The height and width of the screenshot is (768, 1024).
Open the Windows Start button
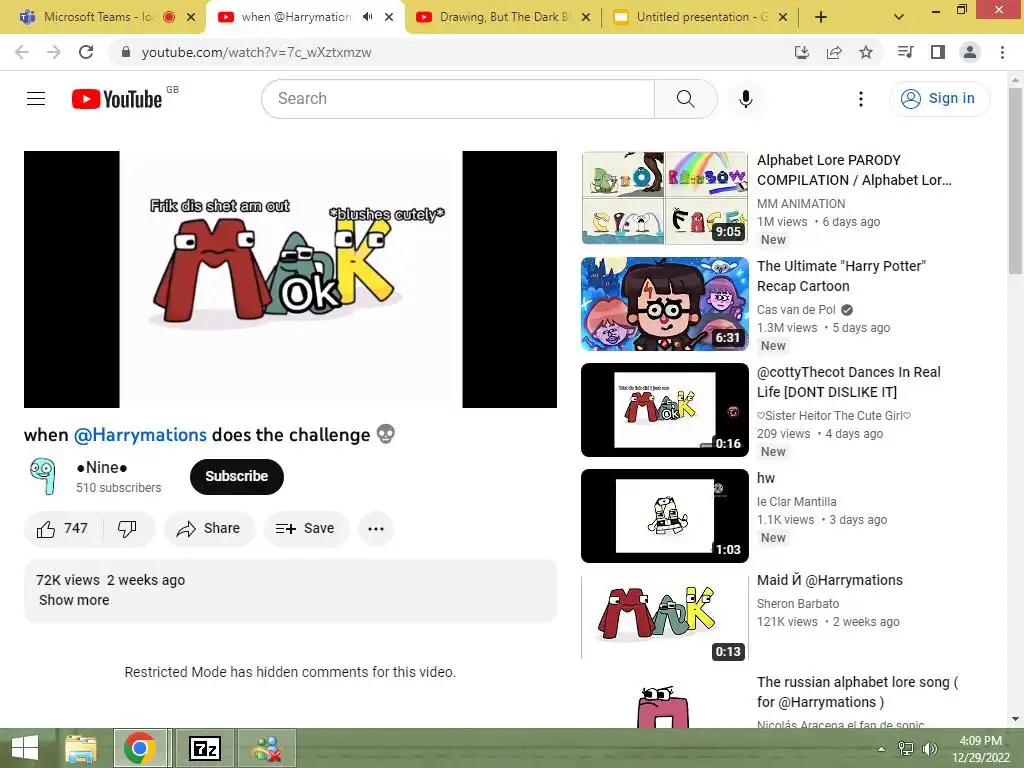pos(24,748)
